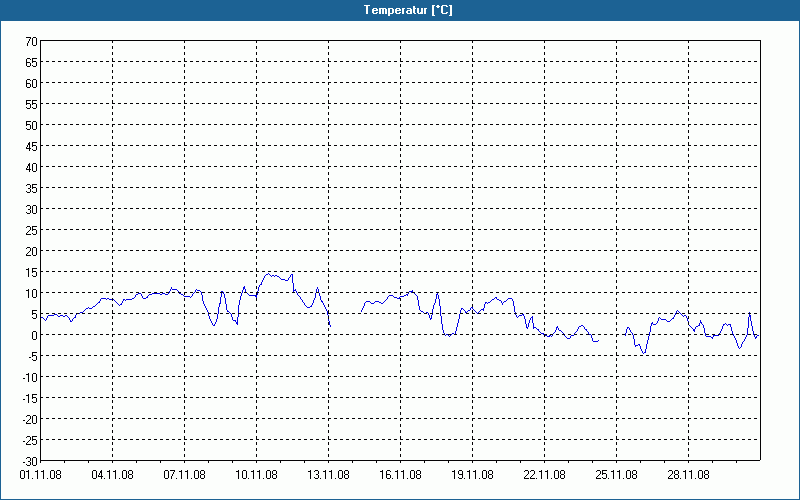Select the -20 y-axis label

coord(28,419)
